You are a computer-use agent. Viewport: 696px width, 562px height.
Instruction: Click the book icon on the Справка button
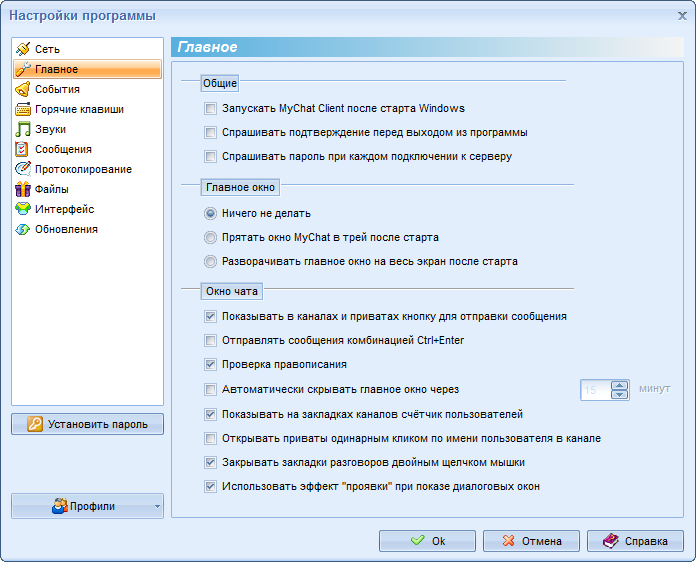tap(611, 541)
